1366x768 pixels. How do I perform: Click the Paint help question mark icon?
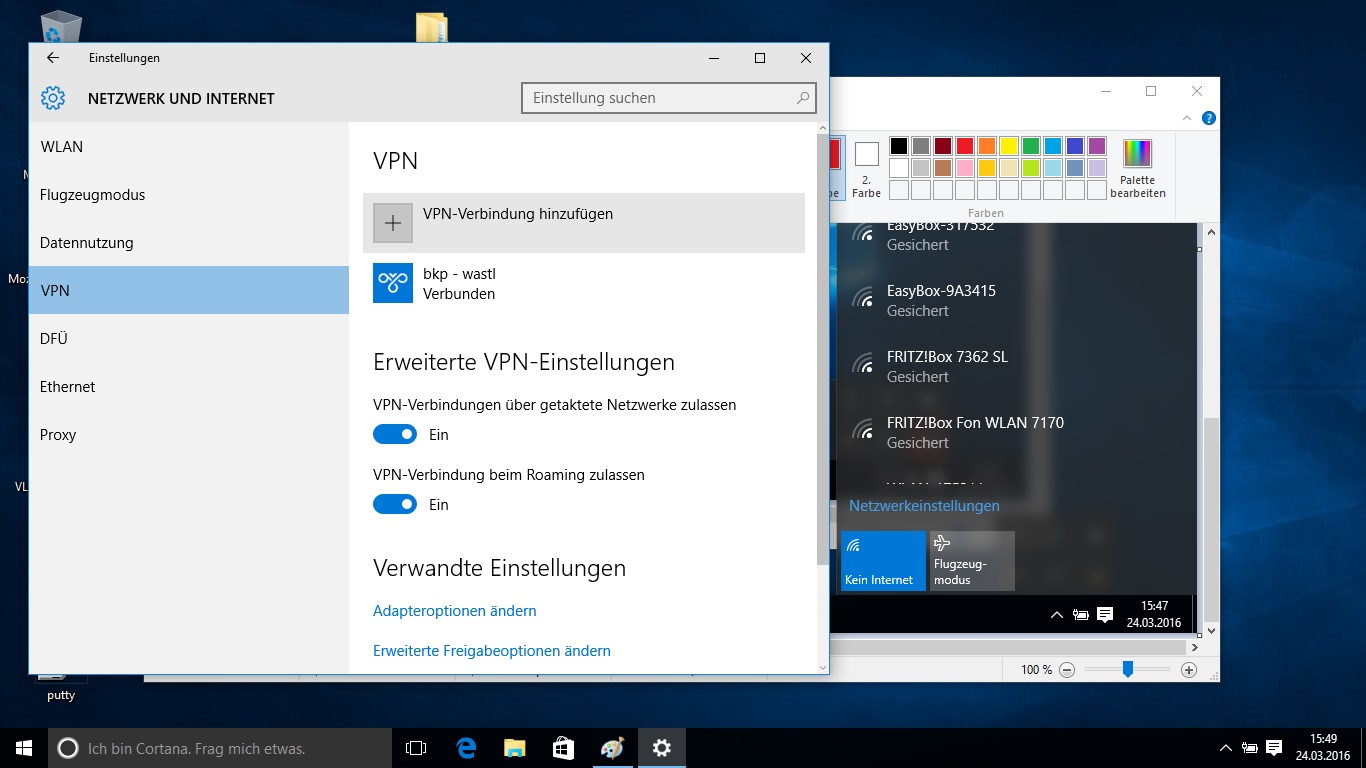[1209, 118]
